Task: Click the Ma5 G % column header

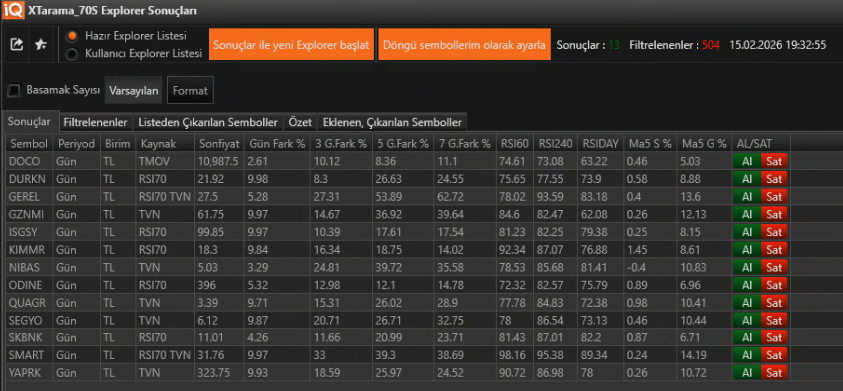Action: [x=704, y=144]
